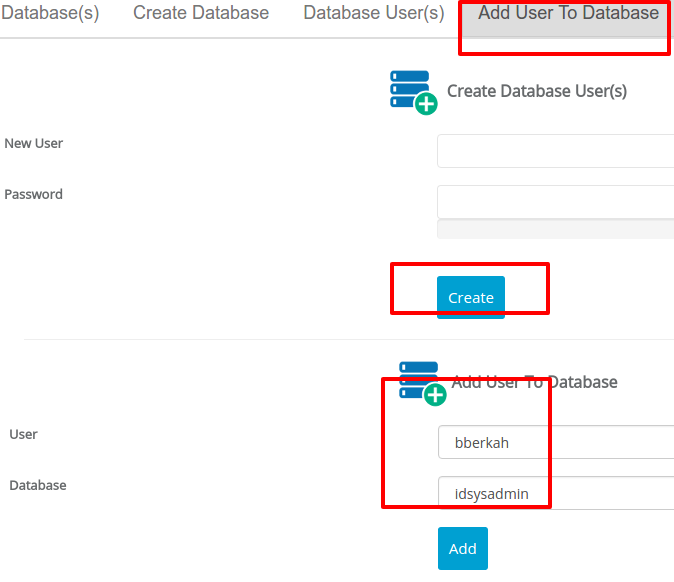Click the Database field label

tap(38, 485)
